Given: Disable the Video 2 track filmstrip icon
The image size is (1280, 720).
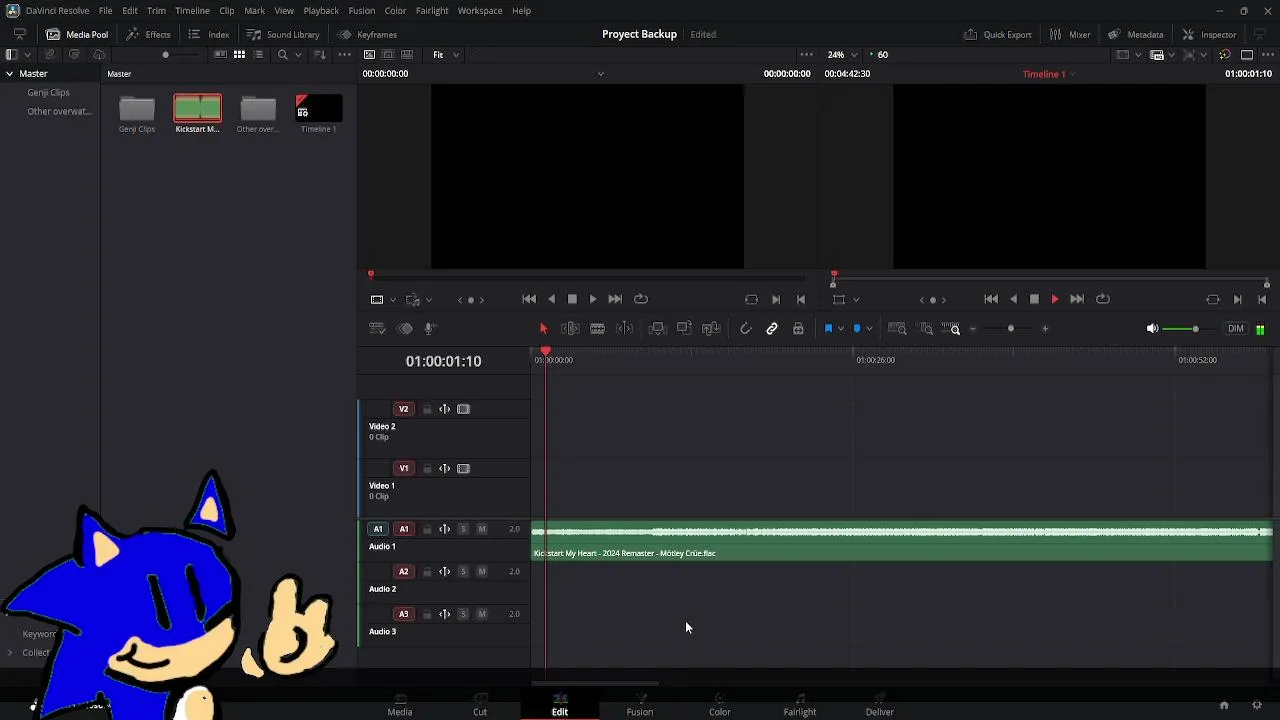Looking at the screenshot, I should pos(463,409).
